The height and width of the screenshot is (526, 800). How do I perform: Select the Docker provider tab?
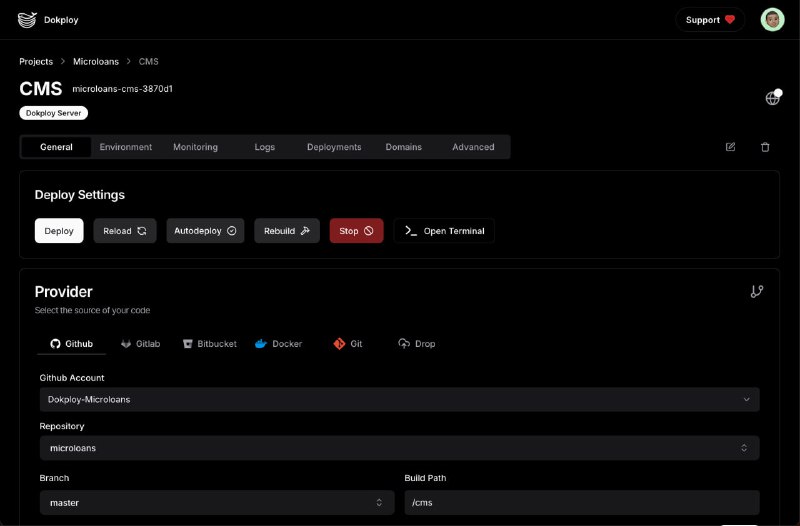pyautogui.click(x=278, y=344)
